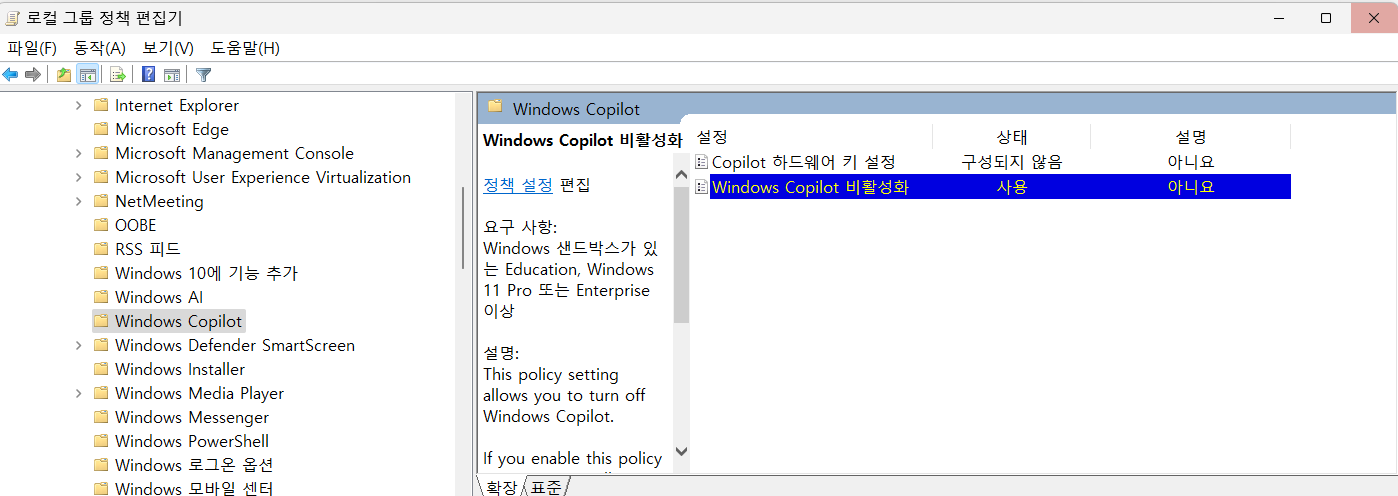Open Help via the question mark icon
Viewport: 1398px width, 496px height.
click(148, 75)
